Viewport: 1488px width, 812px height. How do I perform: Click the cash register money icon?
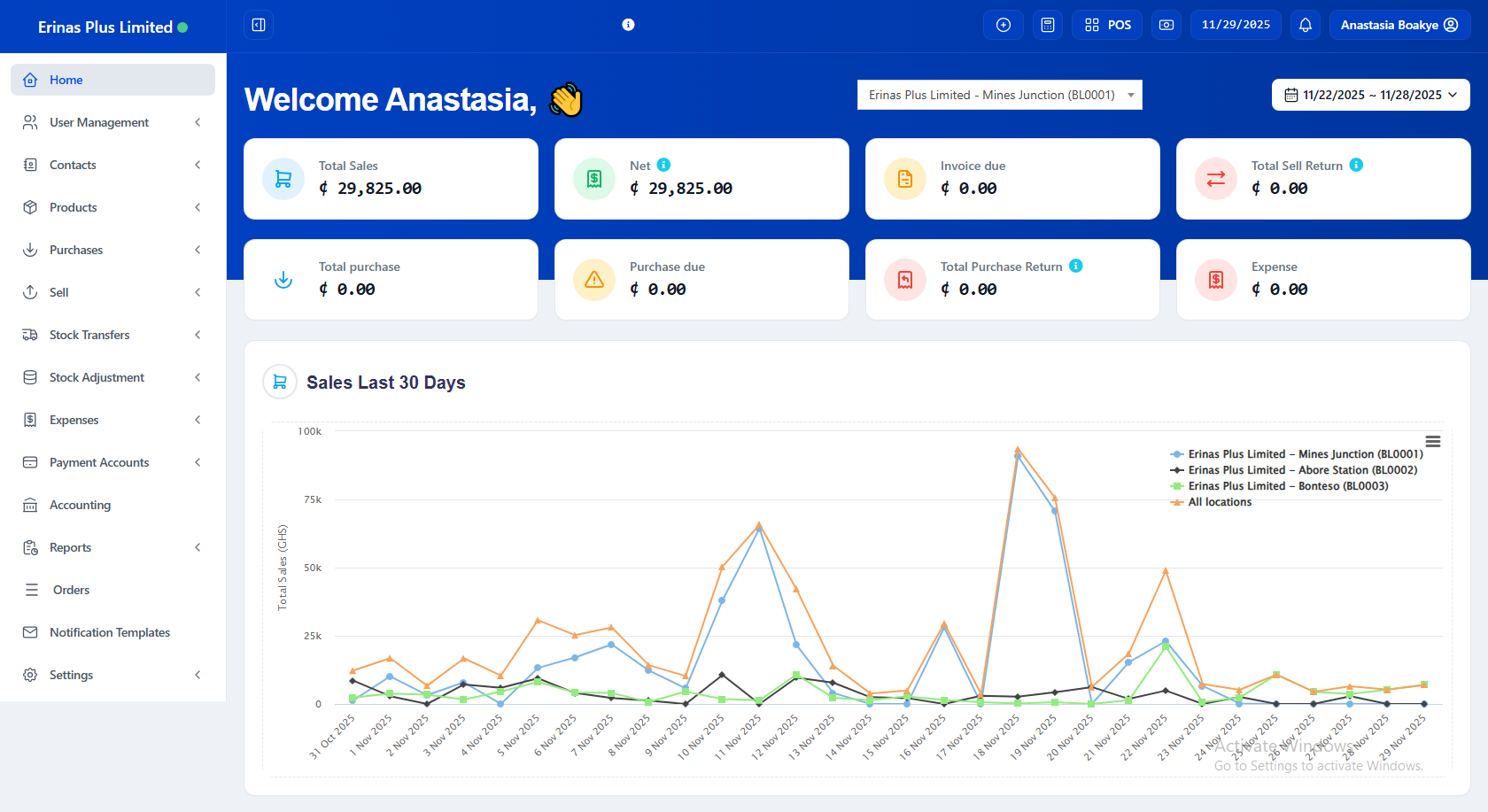click(1166, 25)
